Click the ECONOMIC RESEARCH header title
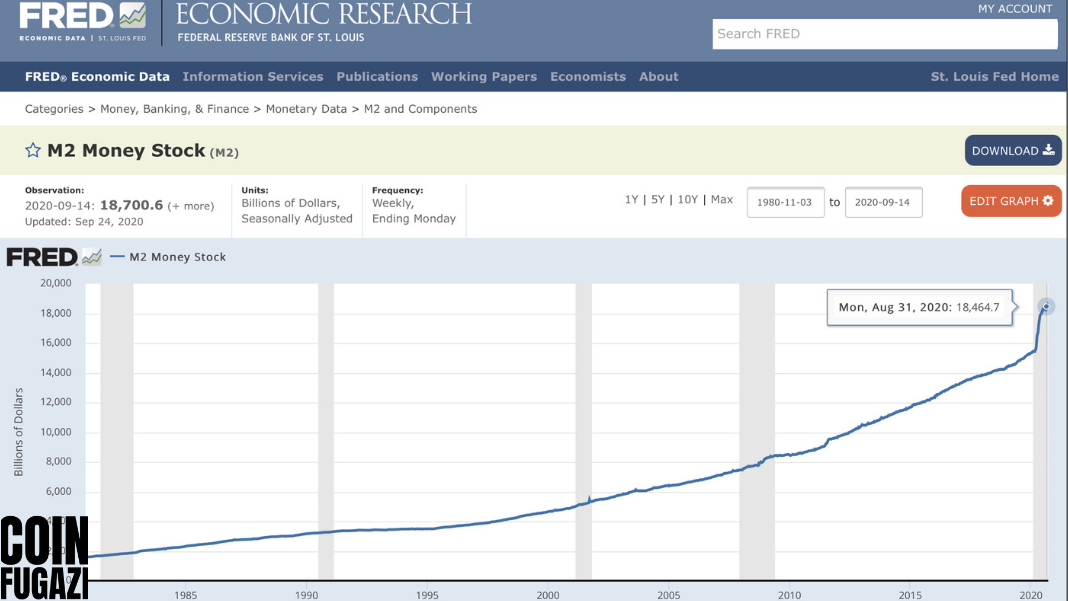 click(x=324, y=14)
